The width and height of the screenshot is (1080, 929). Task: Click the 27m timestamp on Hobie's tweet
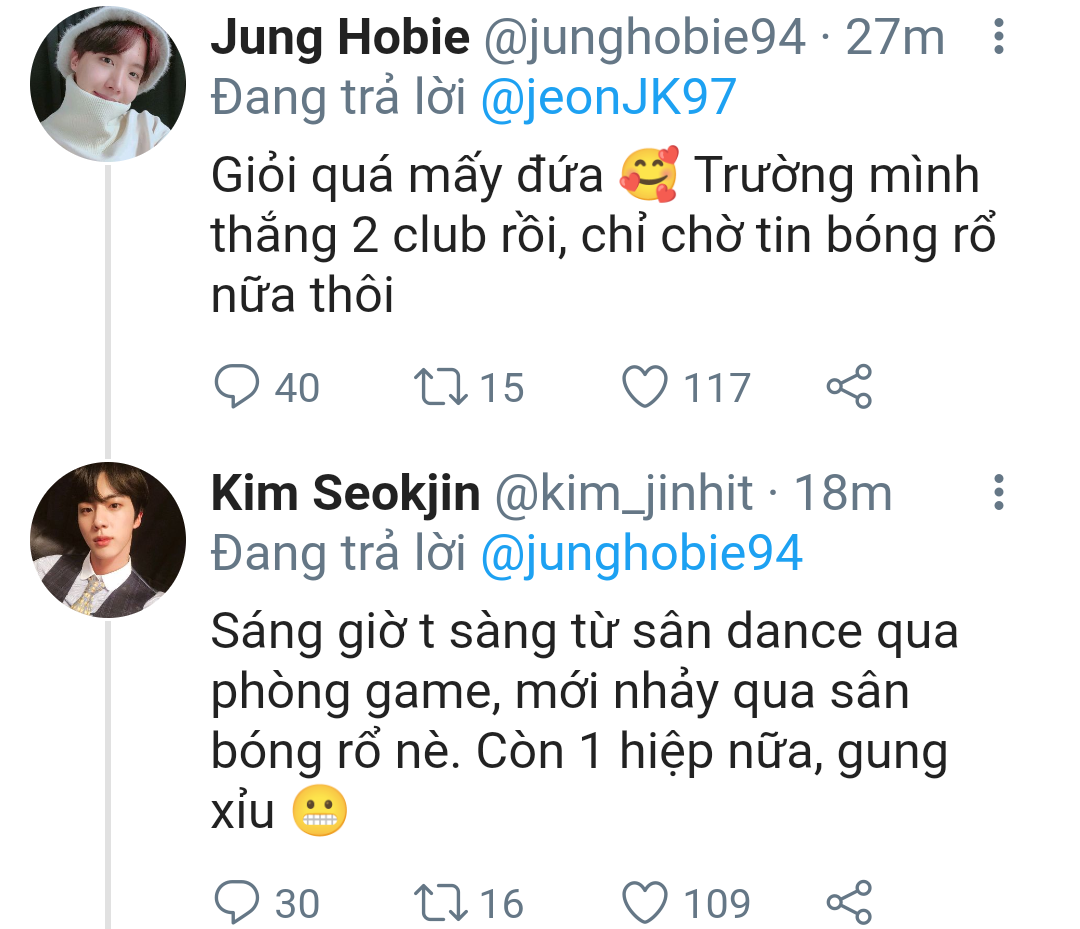(895, 38)
